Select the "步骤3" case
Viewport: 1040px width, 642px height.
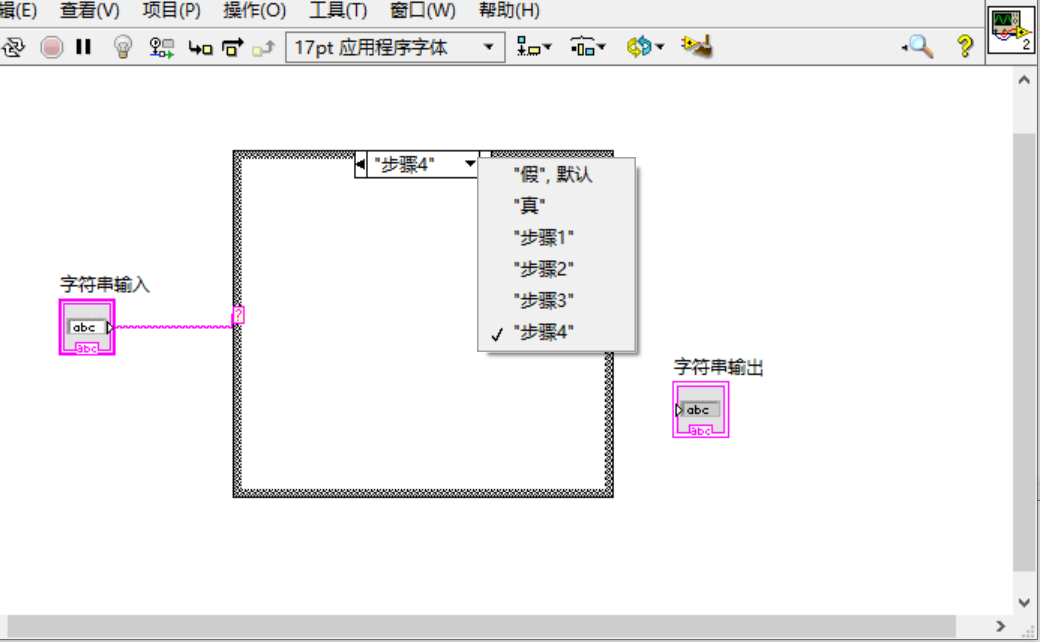[556, 300]
